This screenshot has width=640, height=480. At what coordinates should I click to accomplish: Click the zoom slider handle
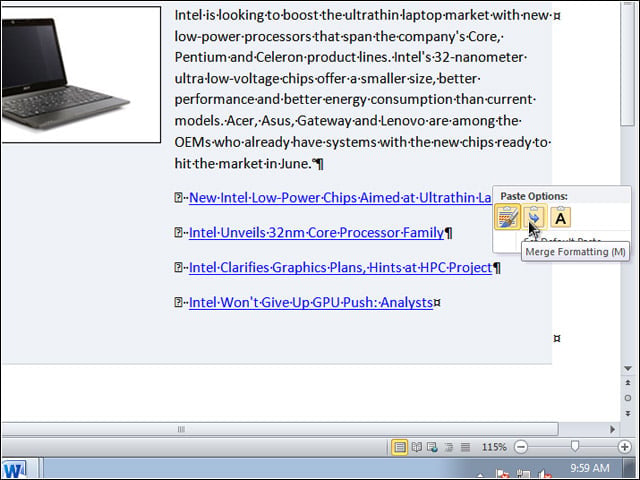[x=575, y=447]
